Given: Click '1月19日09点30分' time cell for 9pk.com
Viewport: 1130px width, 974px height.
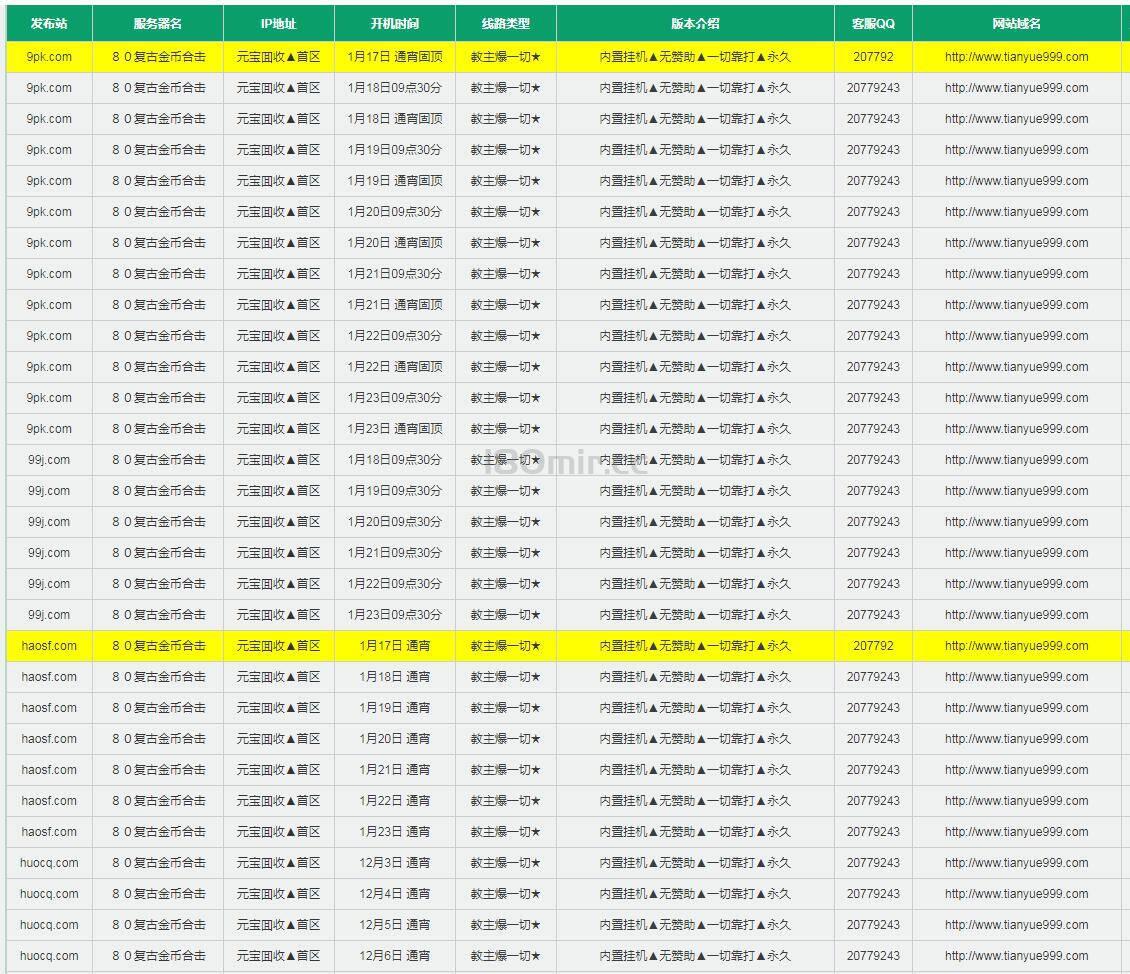Looking at the screenshot, I should point(395,150).
